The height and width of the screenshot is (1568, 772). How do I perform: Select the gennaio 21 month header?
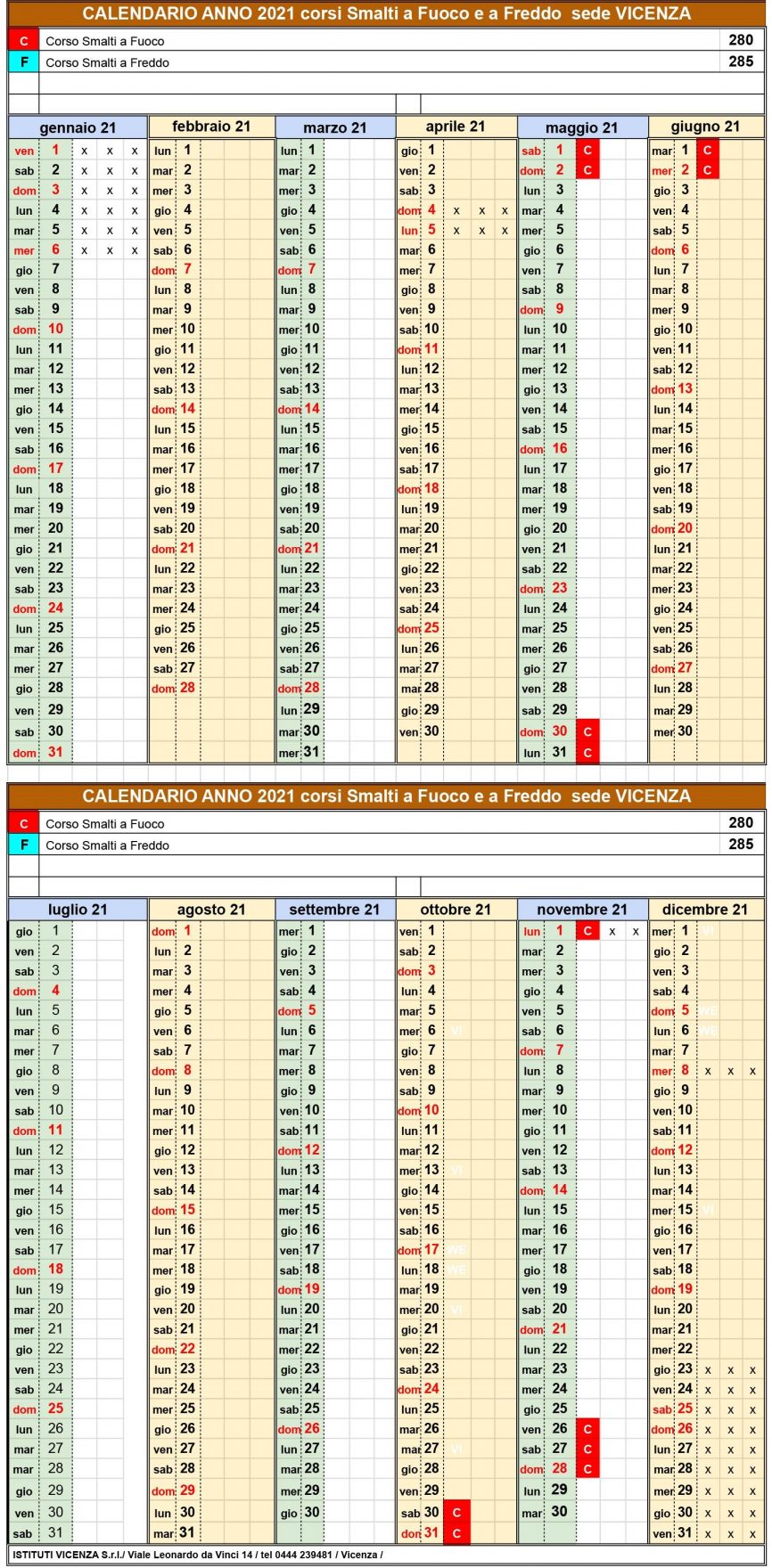pyautogui.click(x=78, y=128)
